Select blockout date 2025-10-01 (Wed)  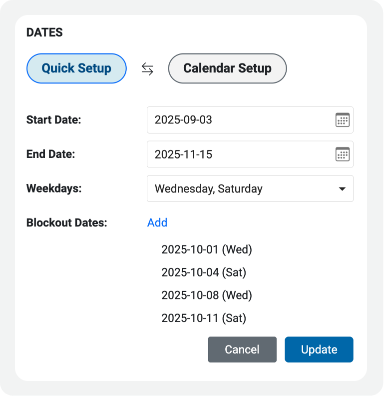[x=207, y=249]
